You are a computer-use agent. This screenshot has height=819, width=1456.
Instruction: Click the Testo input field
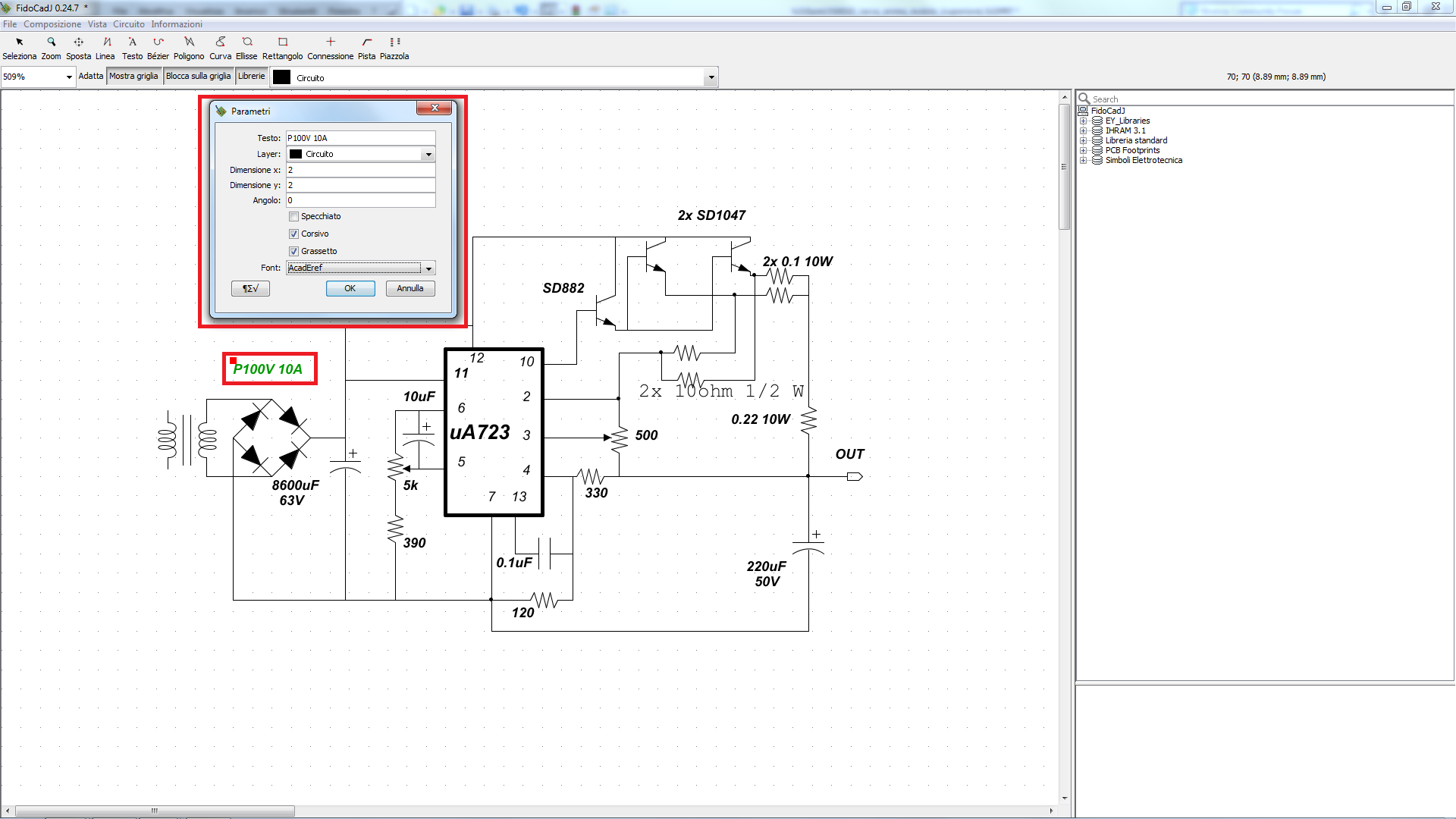tap(360, 138)
